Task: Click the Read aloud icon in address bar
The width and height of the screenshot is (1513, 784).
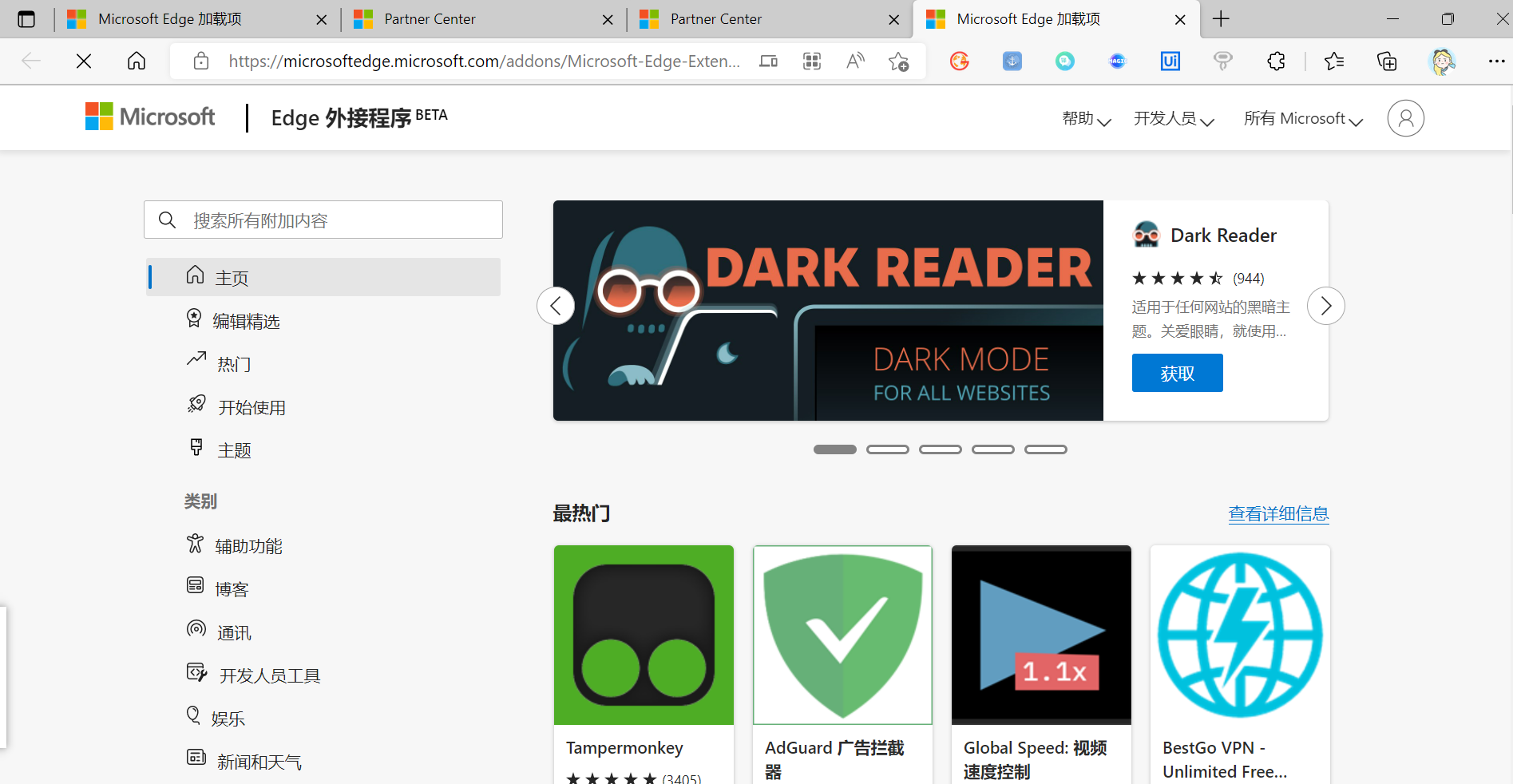Action: (x=855, y=61)
